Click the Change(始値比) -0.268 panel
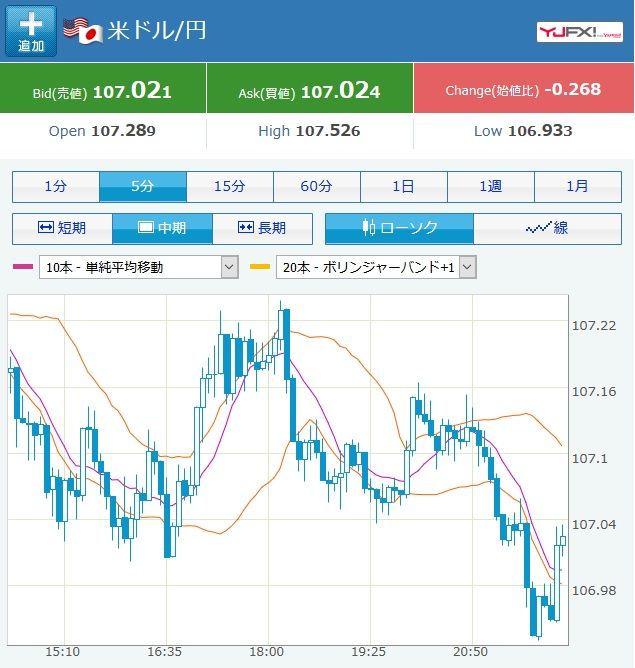Screen dimensions: 635x668 pos(524,88)
